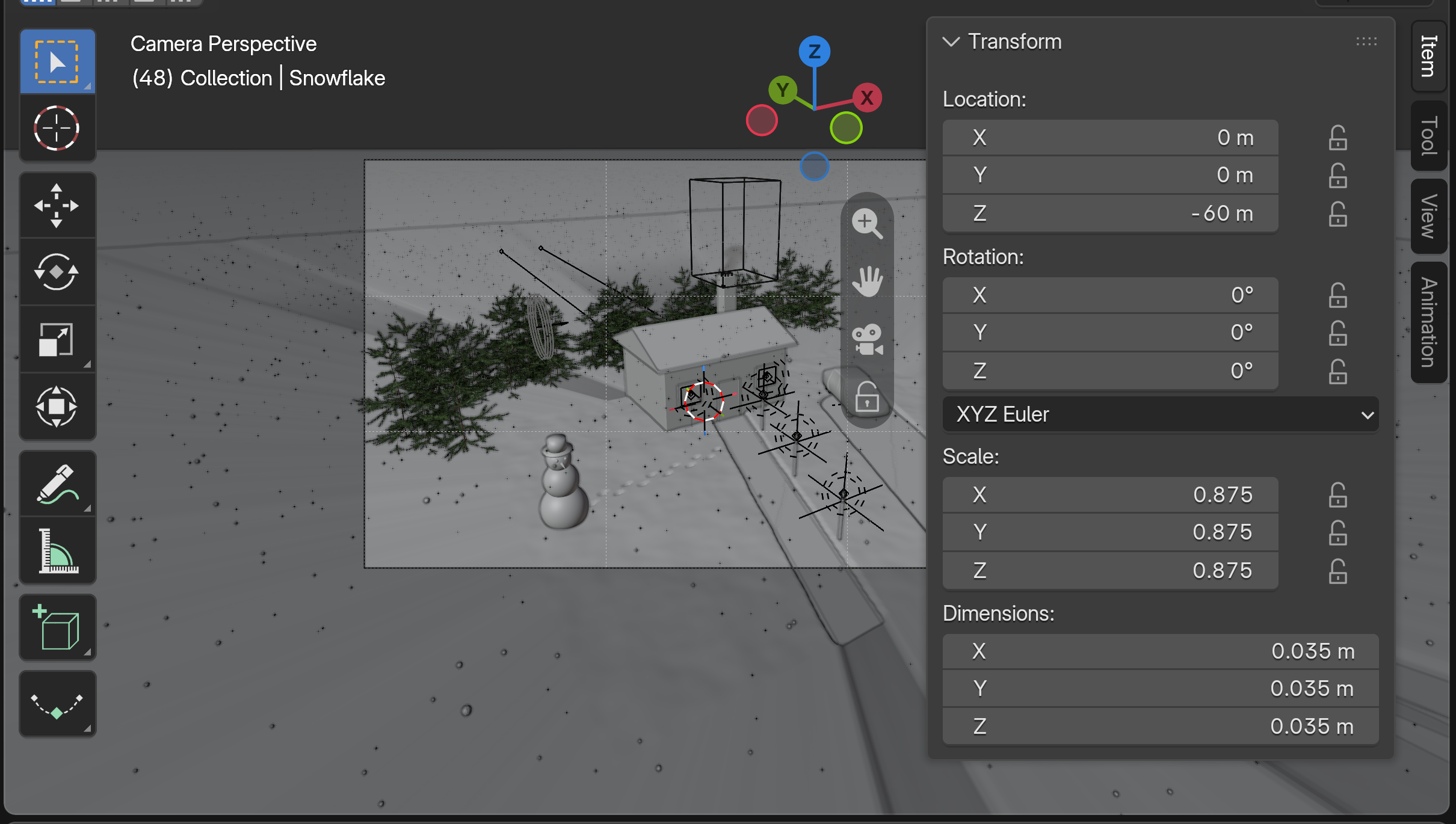Image resolution: width=1456 pixels, height=824 pixels.
Task: Collapse the Transform panel
Action: tap(951, 42)
